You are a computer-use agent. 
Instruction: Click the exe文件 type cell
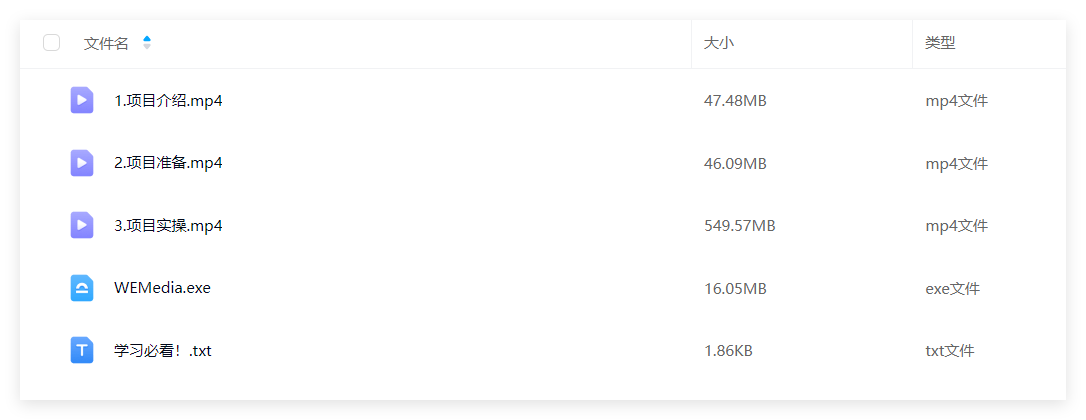tap(952, 288)
